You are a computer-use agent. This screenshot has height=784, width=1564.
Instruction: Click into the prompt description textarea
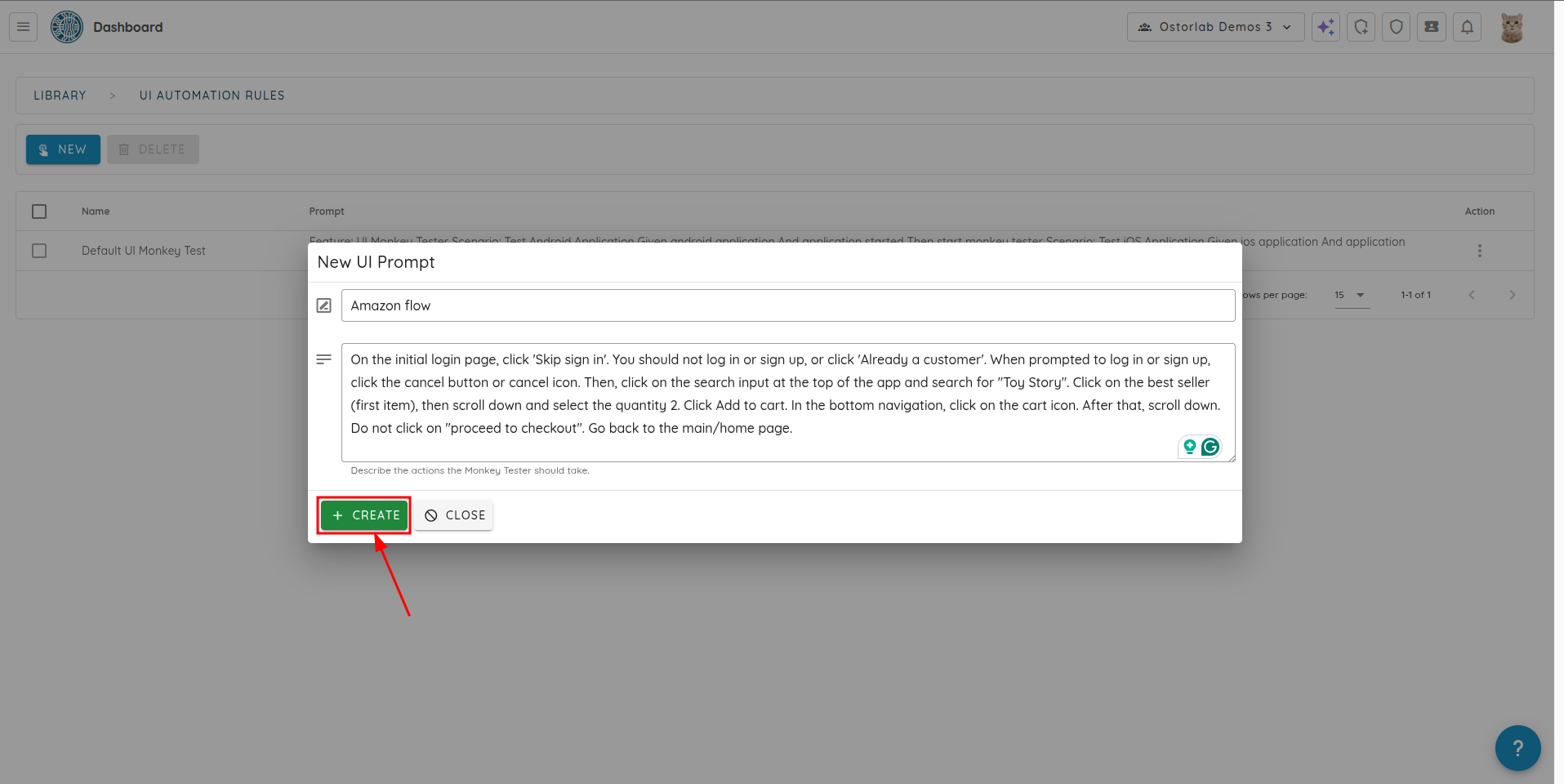pyautogui.click(x=788, y=403)
